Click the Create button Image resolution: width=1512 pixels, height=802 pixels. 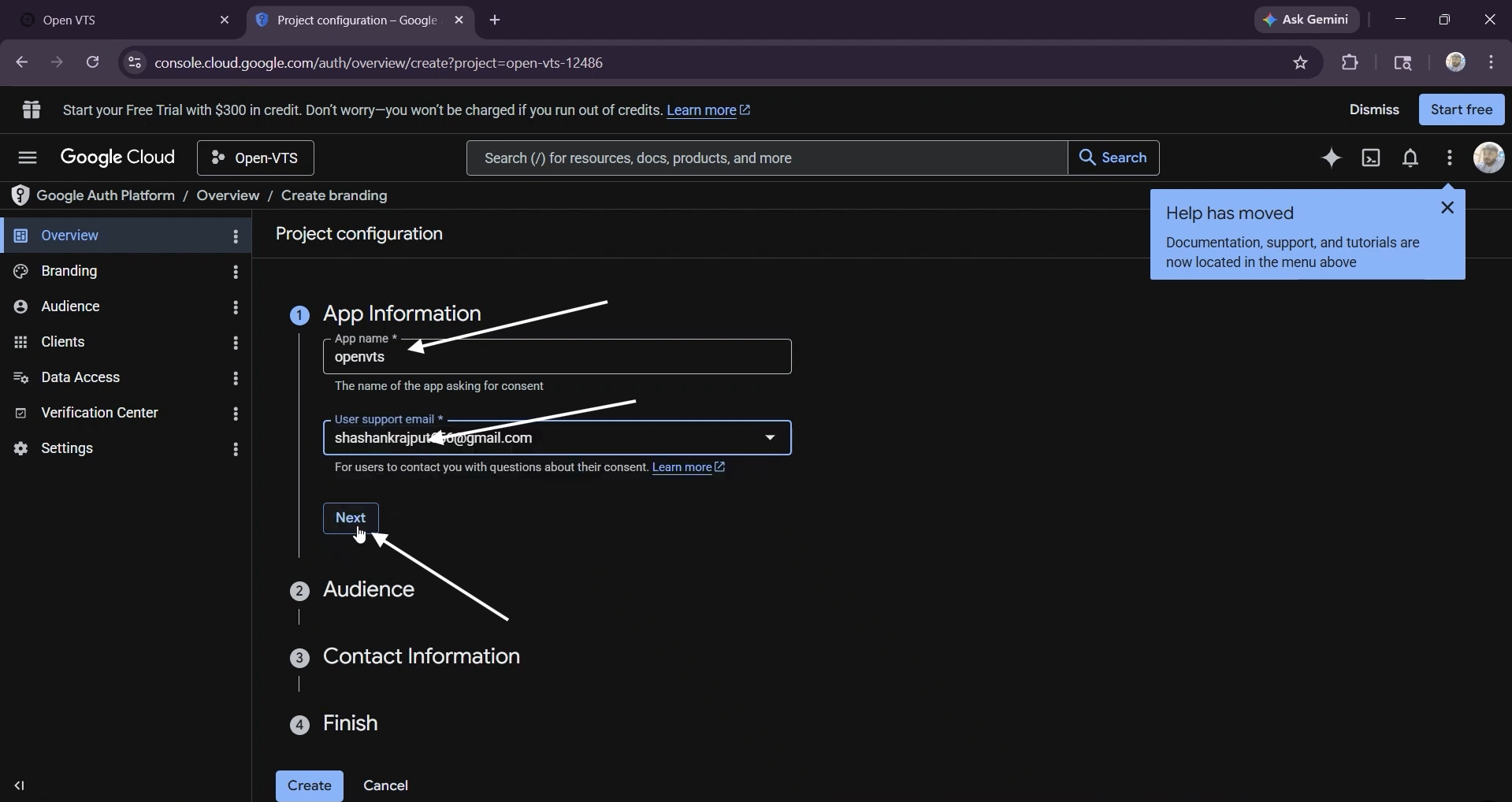tap(310, 785)
